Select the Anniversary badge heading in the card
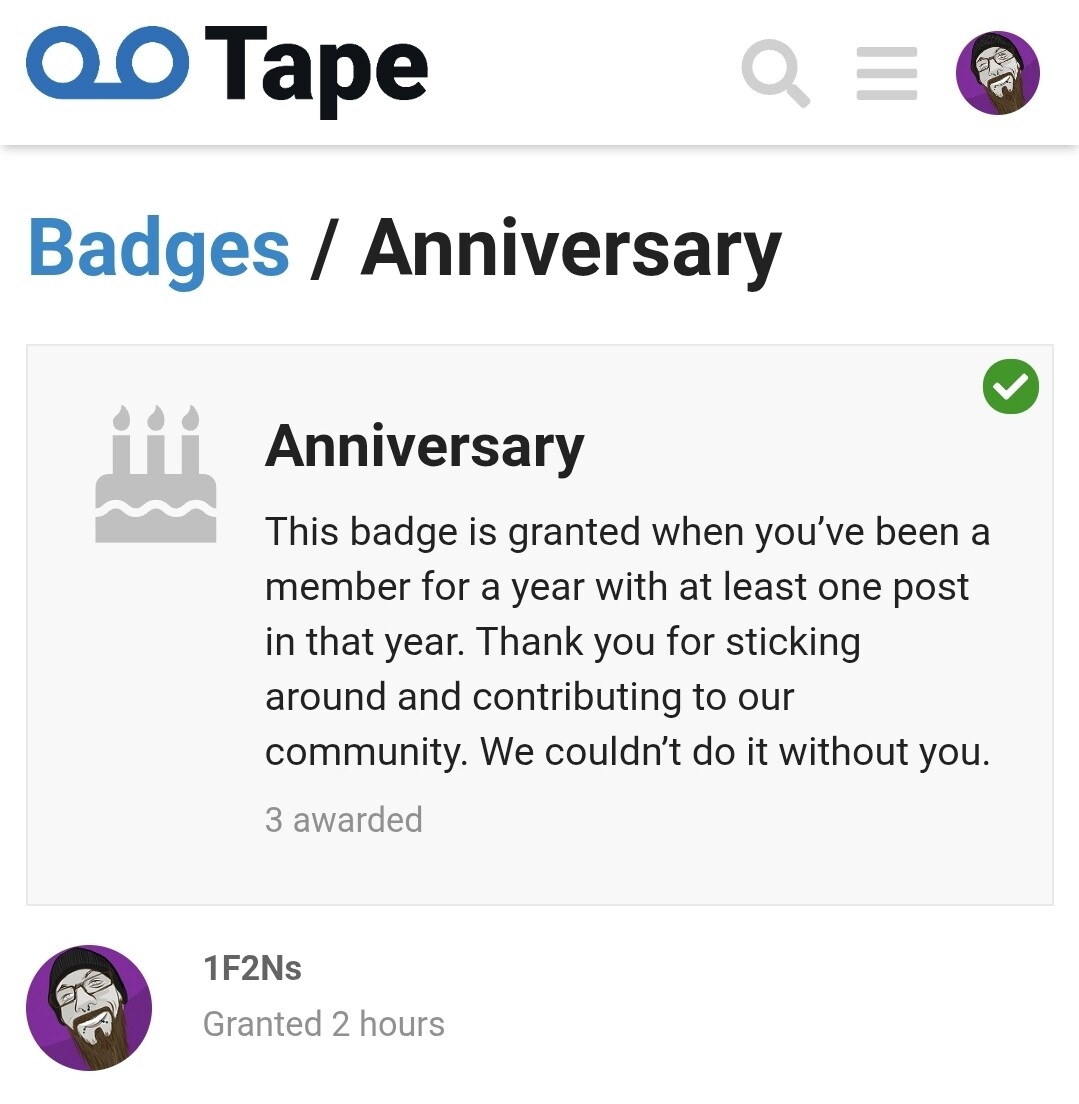This screenshot has width=1079, height=1104. [x=424, y=446]
